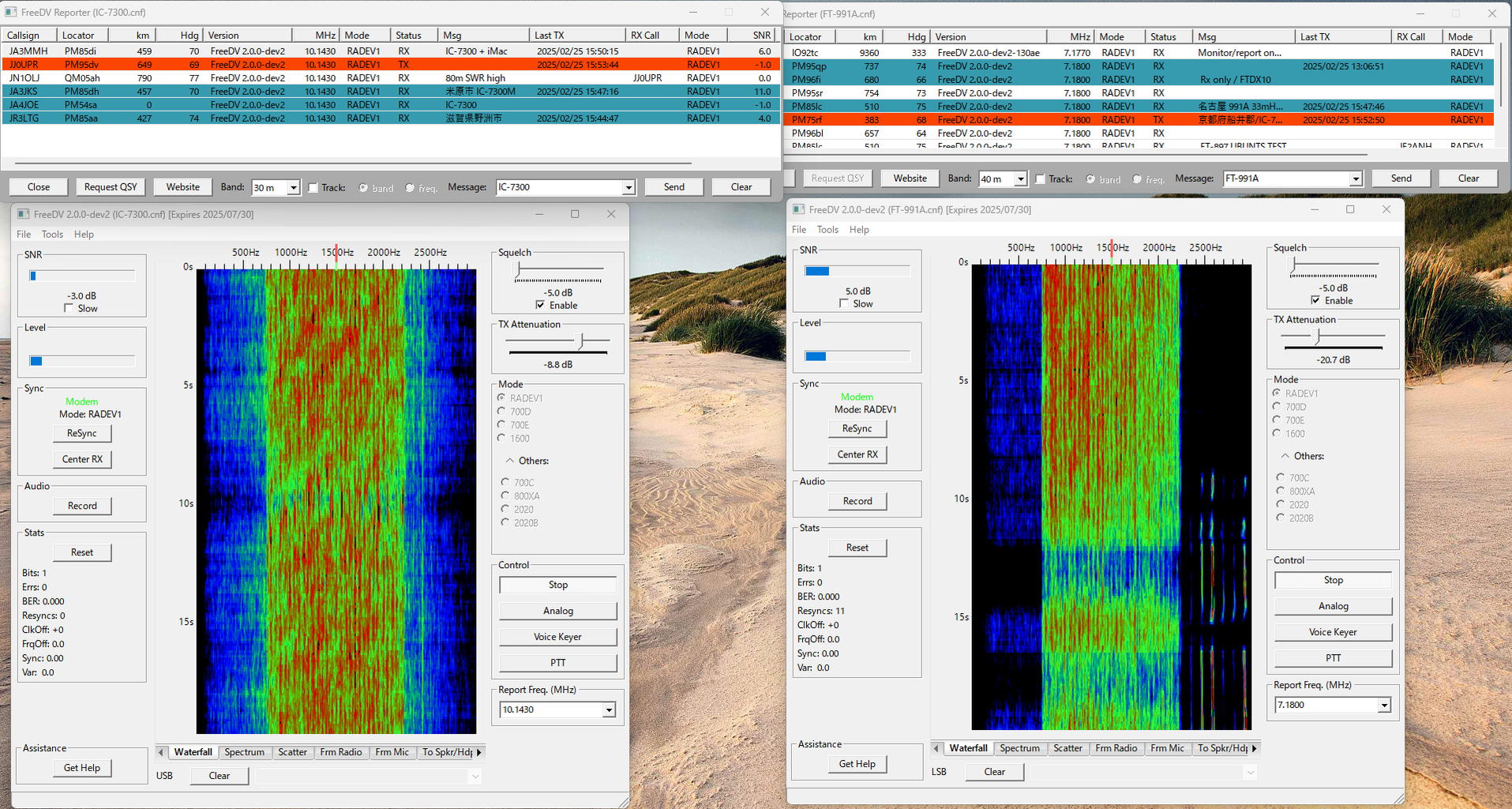This screenshot has height=809, width=1512.
Task: Open Tools menu in IC-7300 FreeDV window
Action: click(x=52, y=235)
